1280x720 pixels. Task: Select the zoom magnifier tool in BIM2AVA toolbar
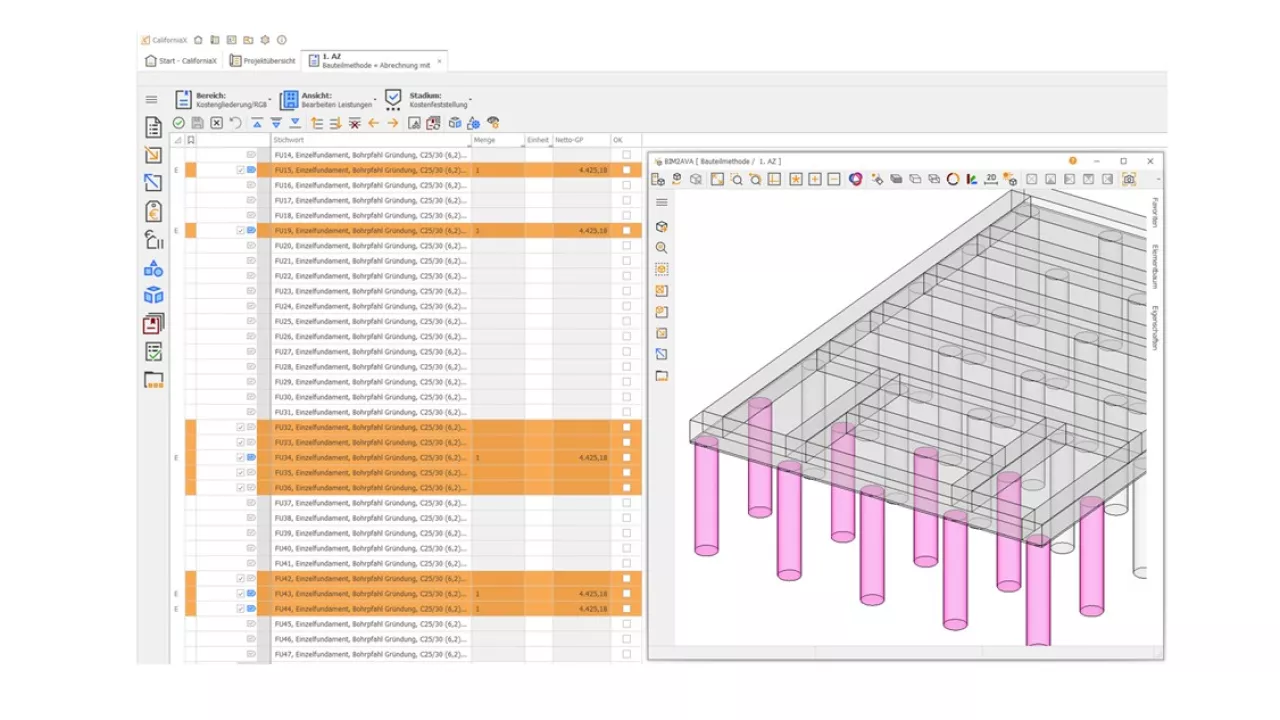(x=737, y=180)
